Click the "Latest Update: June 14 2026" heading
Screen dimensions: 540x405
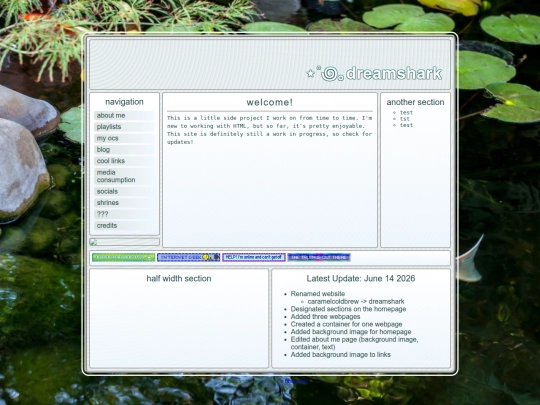point(361,278)
